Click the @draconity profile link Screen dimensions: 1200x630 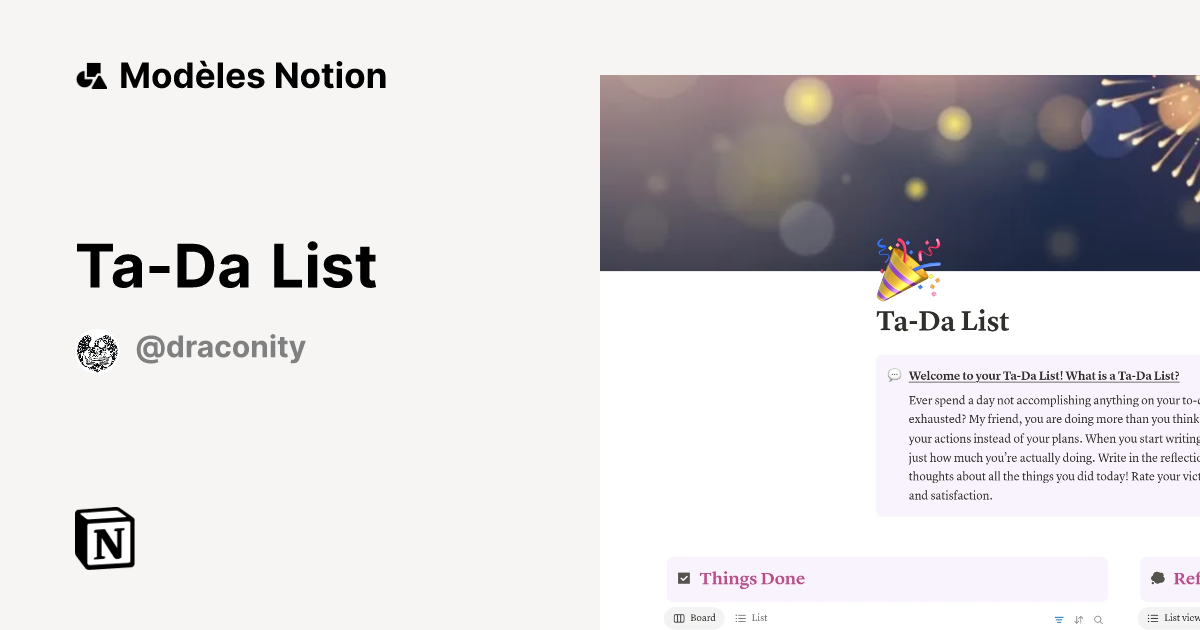point(220,347)
